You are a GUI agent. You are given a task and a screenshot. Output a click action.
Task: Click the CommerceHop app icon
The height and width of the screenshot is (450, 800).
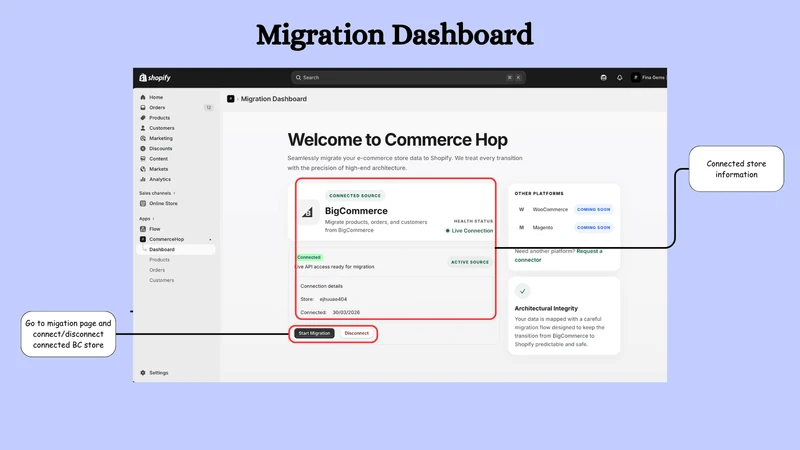tap(143, 239)
